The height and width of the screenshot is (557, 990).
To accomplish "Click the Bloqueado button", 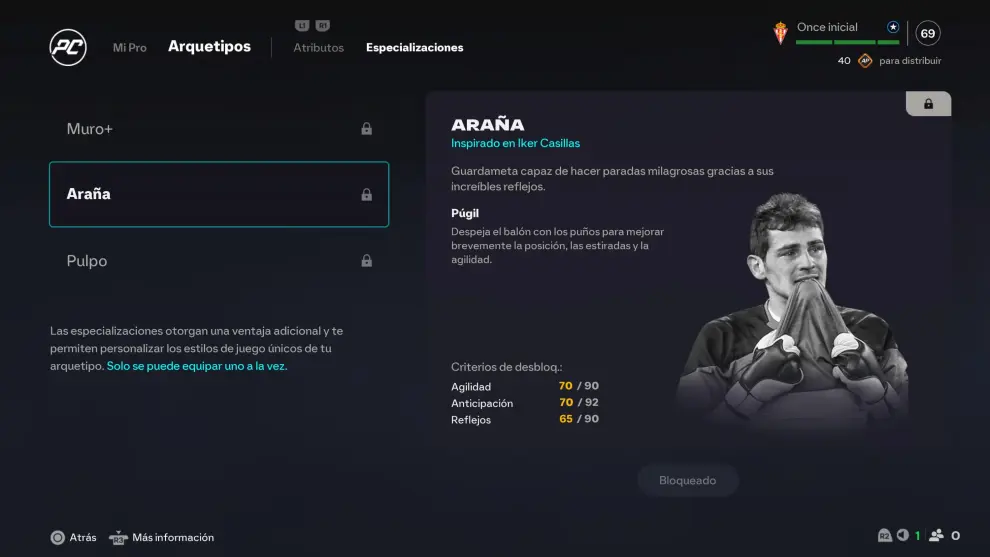I will (688, 481).
